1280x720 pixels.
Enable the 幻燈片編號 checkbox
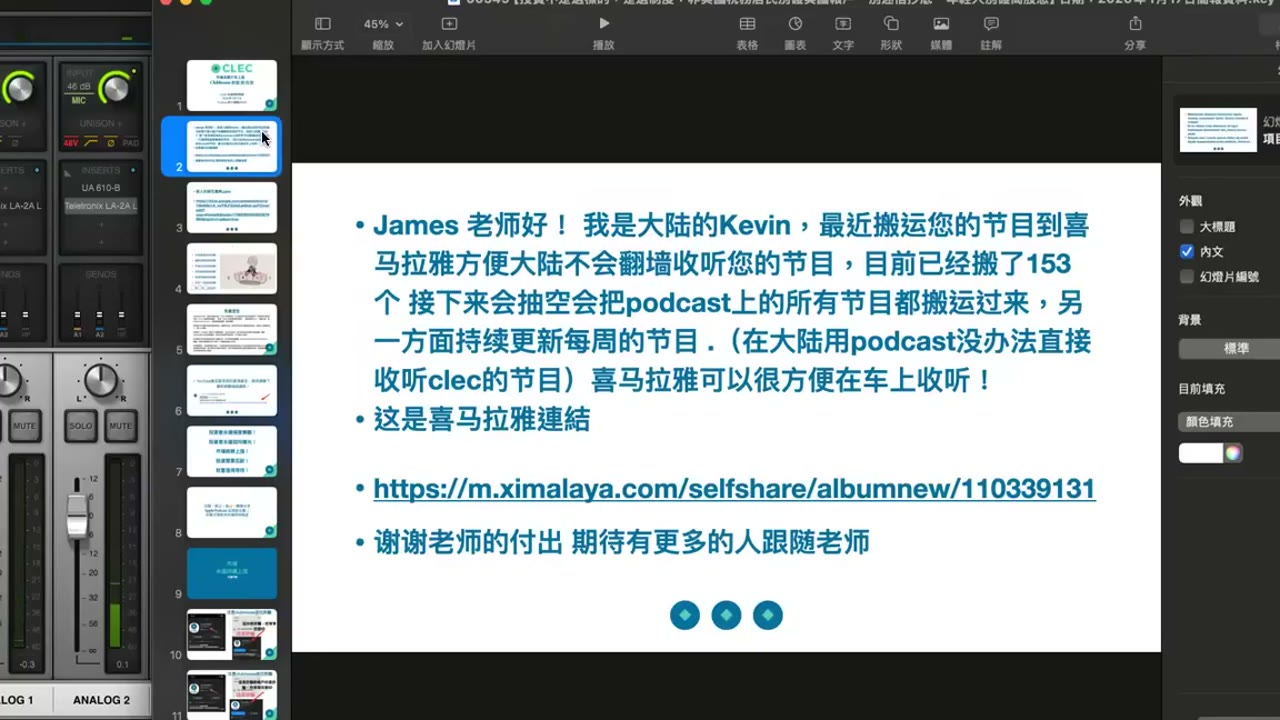(1187, 277)
